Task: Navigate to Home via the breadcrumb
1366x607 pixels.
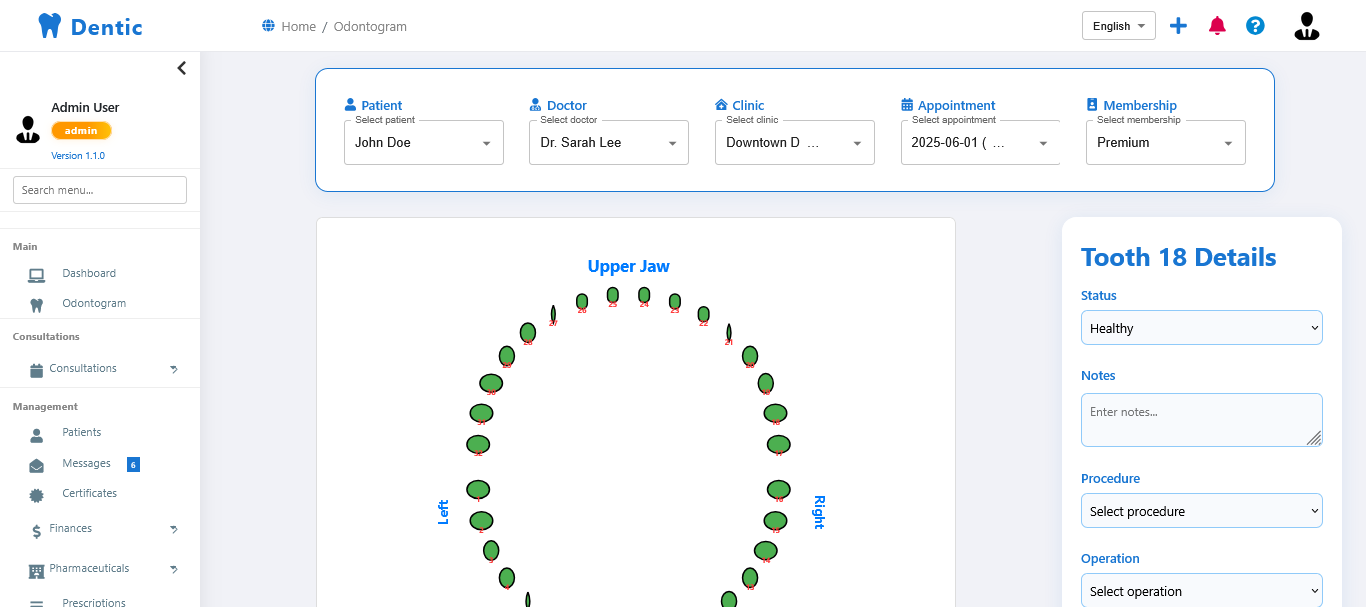Action: point(298,26)
